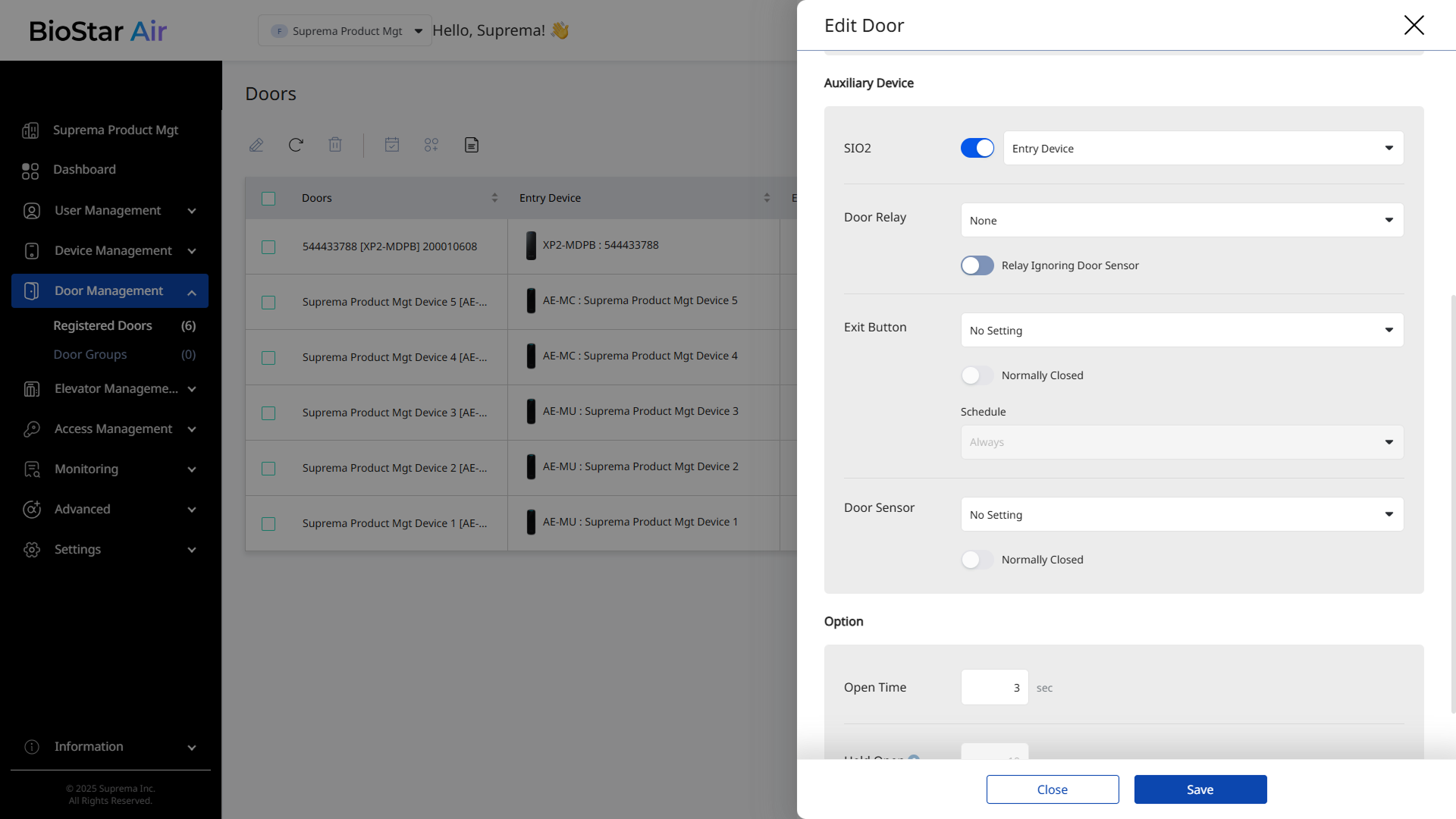The width and height of the screenshot is (1456, 819).
Task: Check the box for Suprema Product Mgt Device 5
Action: pos(268,303)
